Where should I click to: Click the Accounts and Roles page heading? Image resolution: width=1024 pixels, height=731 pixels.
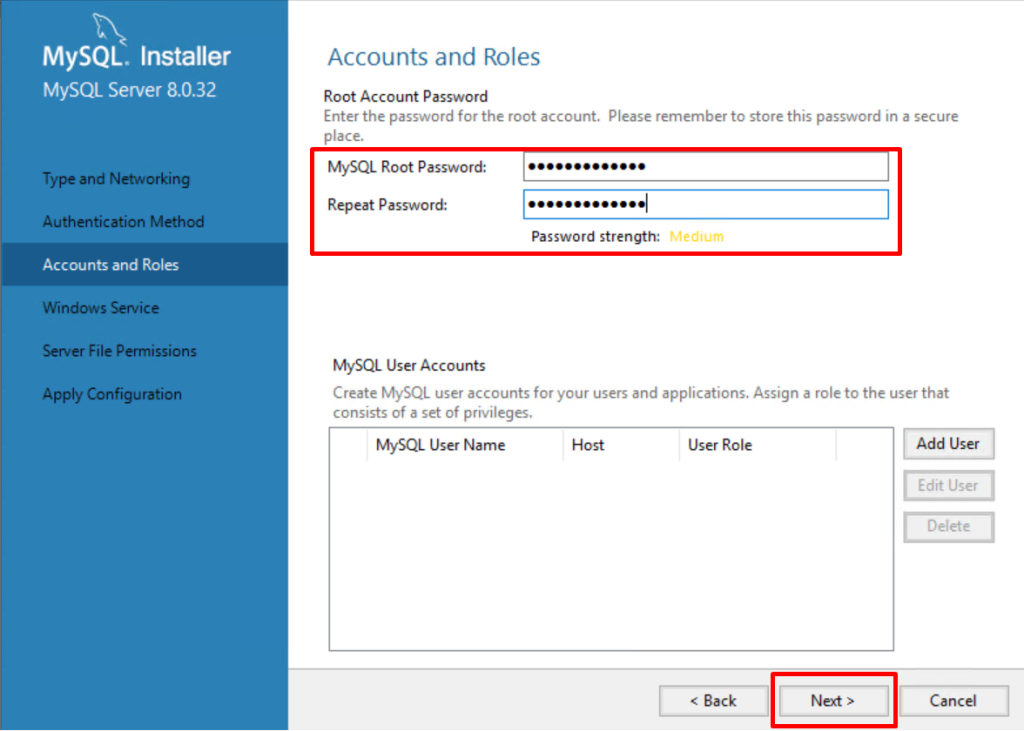click(434, 57)
